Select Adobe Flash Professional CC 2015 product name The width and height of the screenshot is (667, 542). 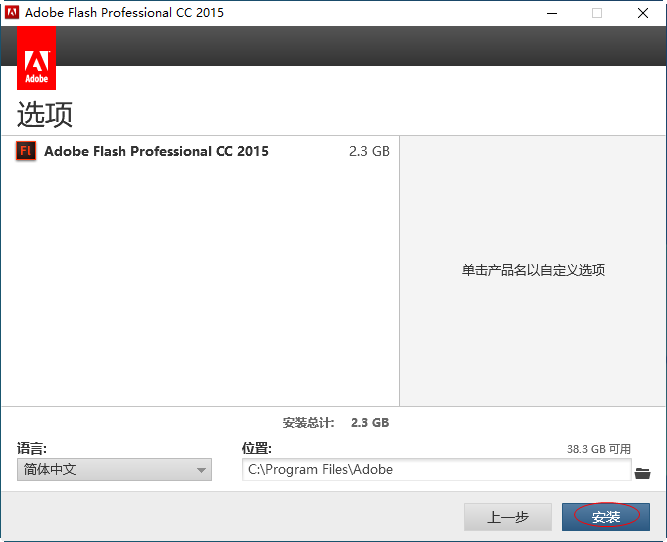point(156,152)
